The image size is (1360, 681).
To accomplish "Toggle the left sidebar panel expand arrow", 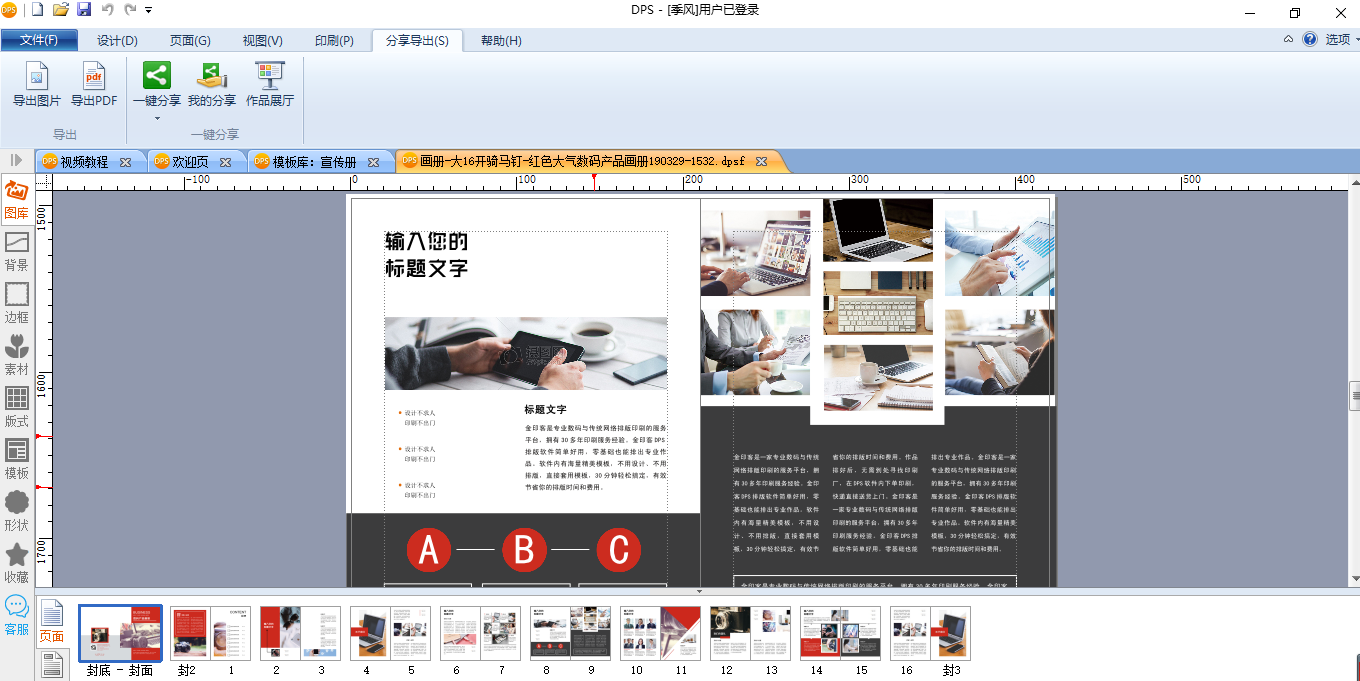I will (x=17, y=160).
